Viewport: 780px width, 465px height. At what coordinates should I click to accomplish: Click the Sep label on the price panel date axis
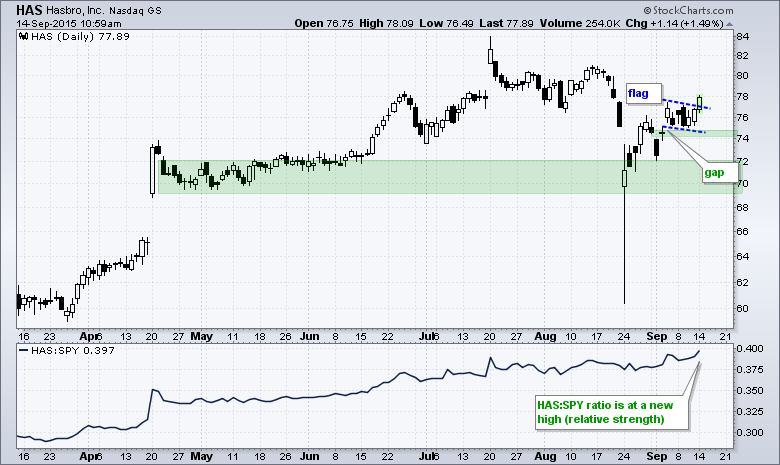click(x=657, y=336)
